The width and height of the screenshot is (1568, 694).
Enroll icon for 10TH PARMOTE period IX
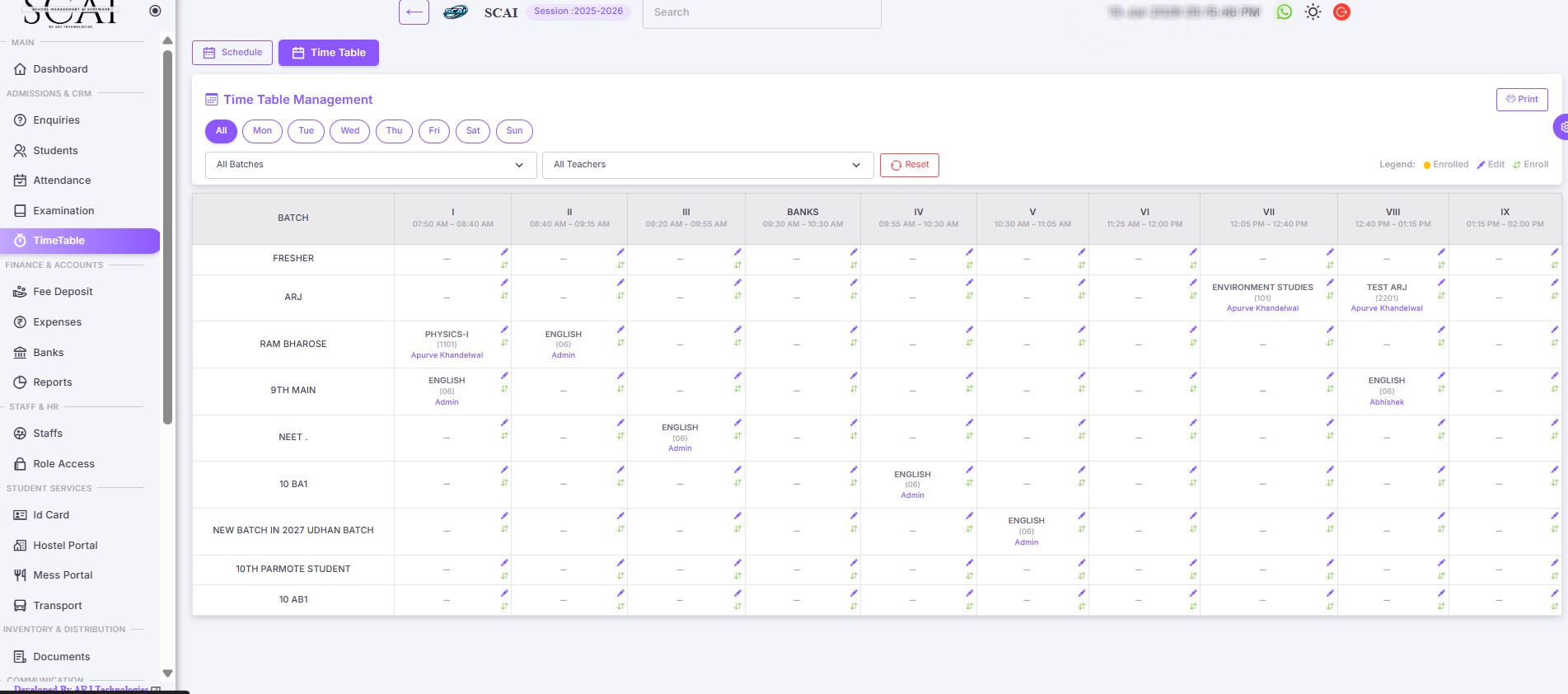(1554, 576)
